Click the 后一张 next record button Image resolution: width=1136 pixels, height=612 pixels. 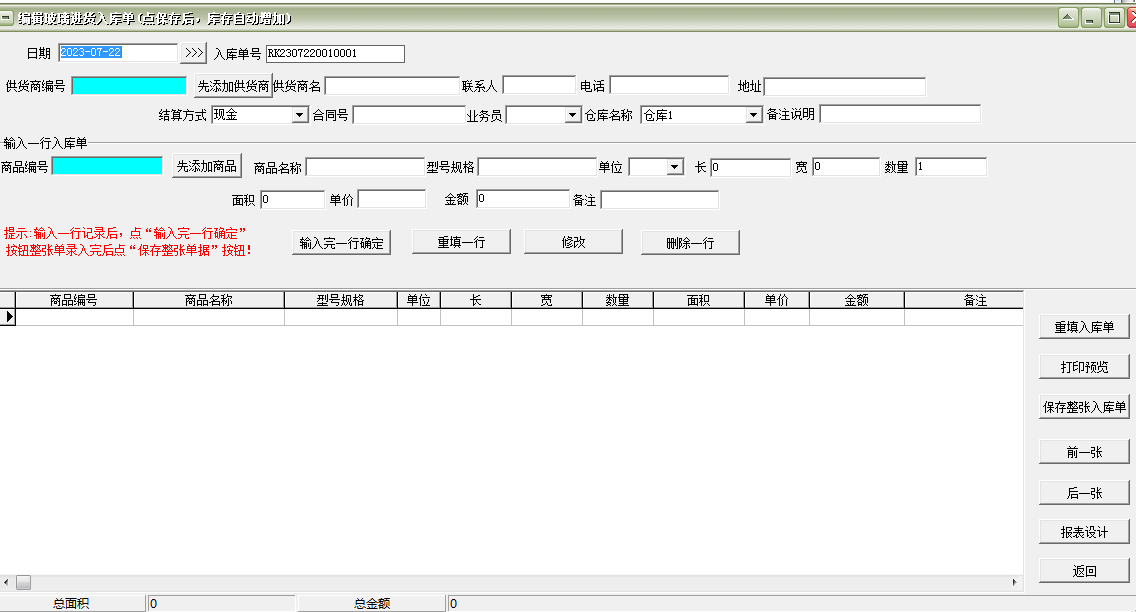tap(1083, 492)
